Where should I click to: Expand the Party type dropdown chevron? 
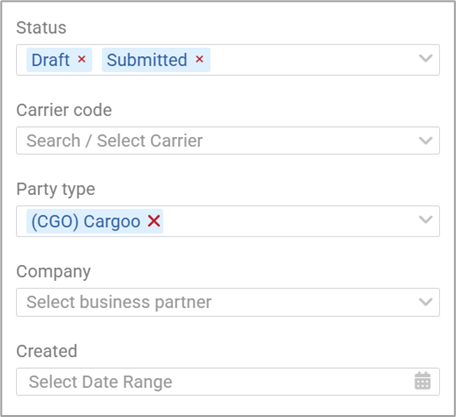pyautogui.click(x=426, y=220)
